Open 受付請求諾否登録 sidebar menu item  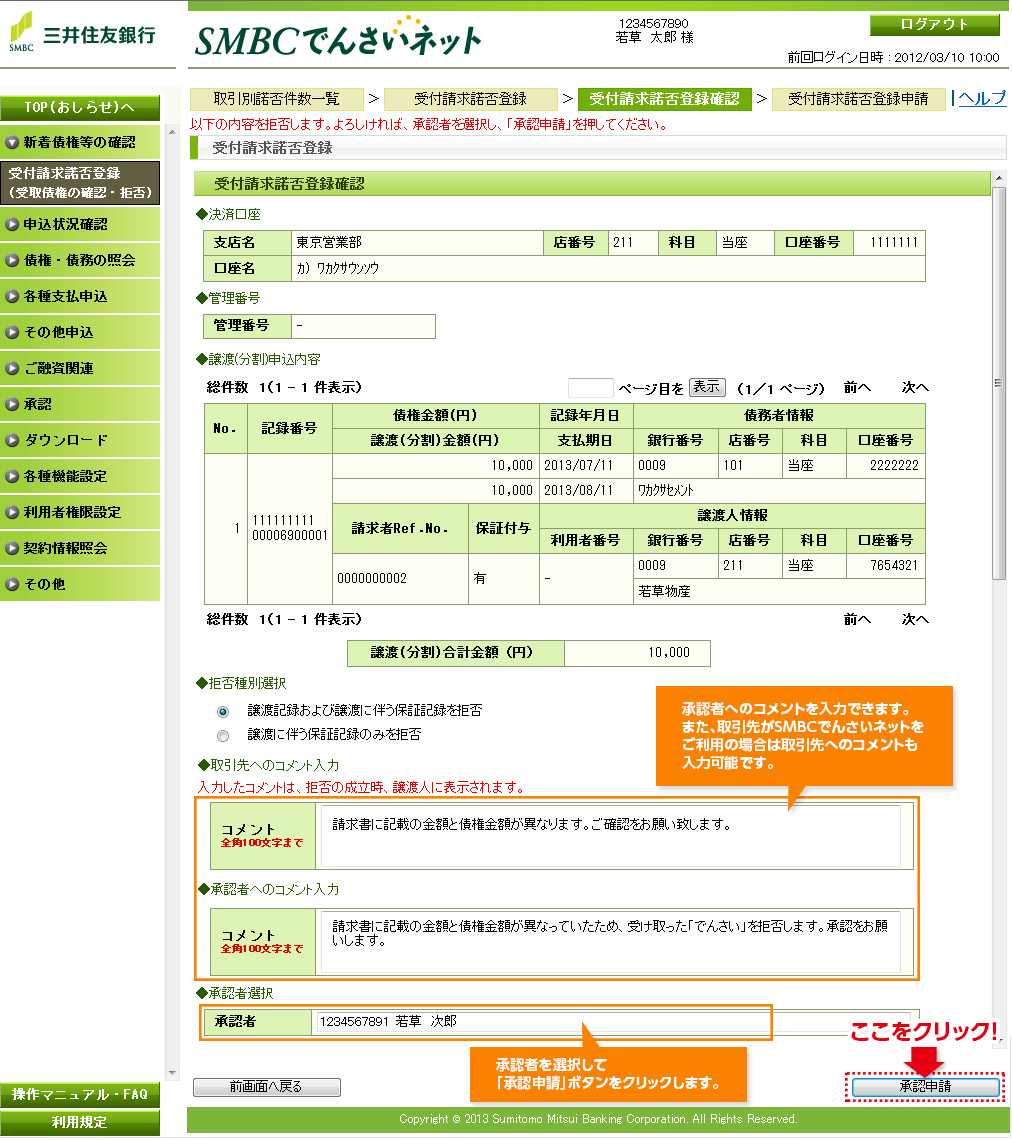80,182
